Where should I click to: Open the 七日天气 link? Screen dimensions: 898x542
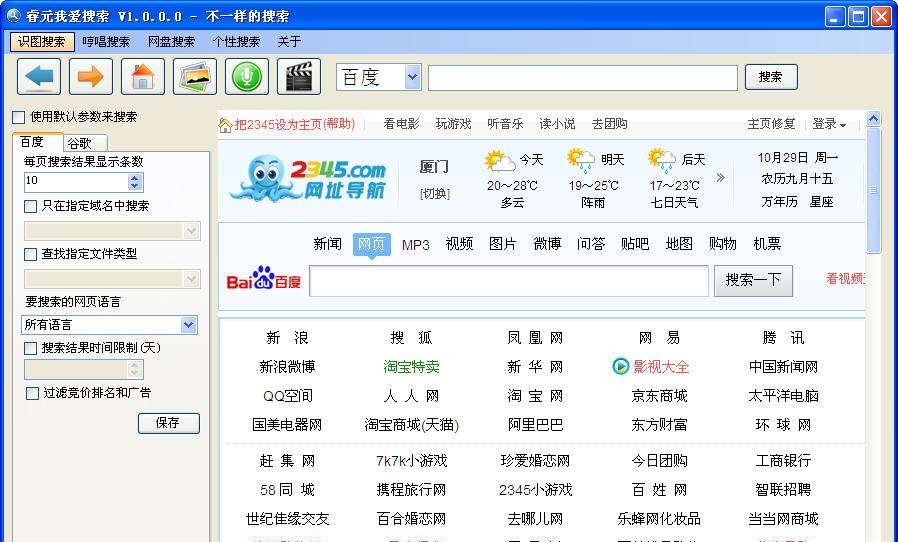pos(674,203)
